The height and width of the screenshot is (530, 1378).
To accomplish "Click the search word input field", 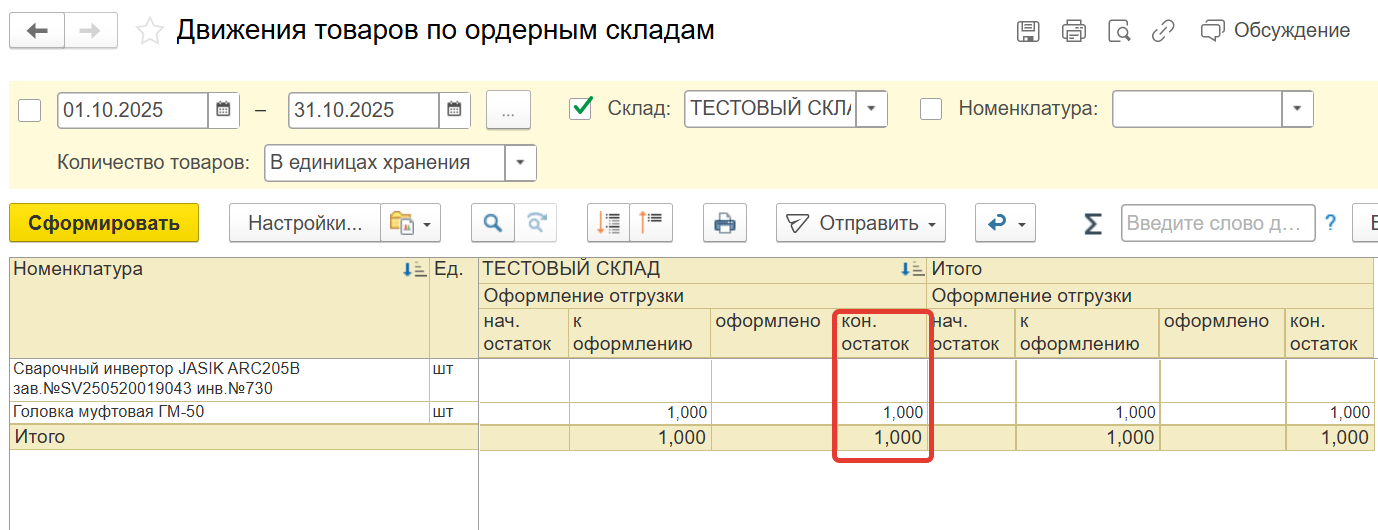I will [x=1217, y=223].
